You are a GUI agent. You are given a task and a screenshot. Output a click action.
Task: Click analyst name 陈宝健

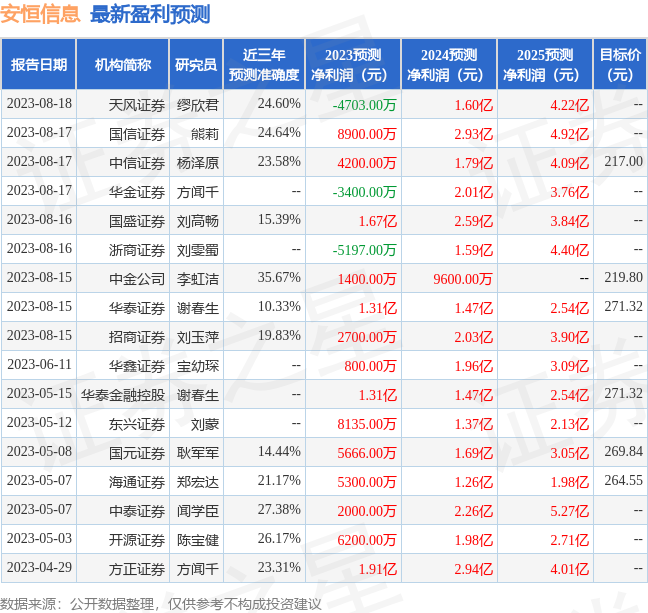198,540
